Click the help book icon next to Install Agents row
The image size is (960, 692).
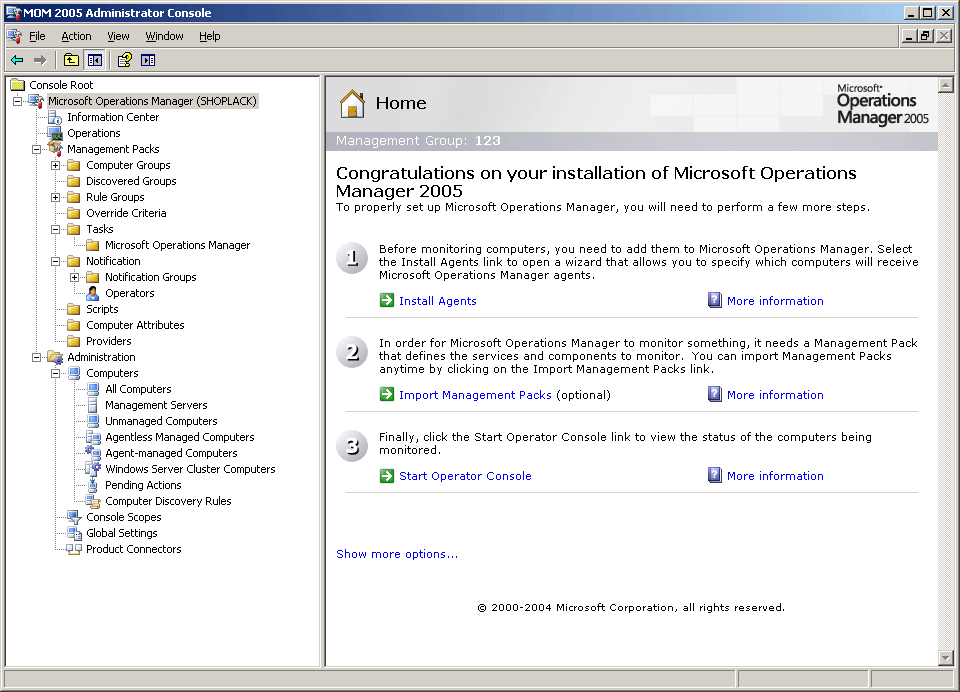(714, 300)
